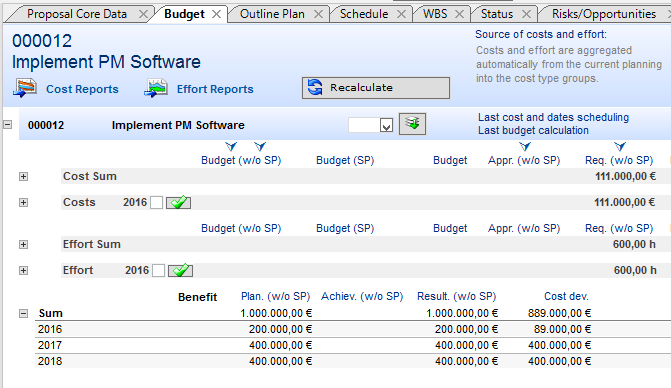671x388 pixels.
Task: Click Cost Sum value 111.000,00 €
Action: click(x=625, y=176)
